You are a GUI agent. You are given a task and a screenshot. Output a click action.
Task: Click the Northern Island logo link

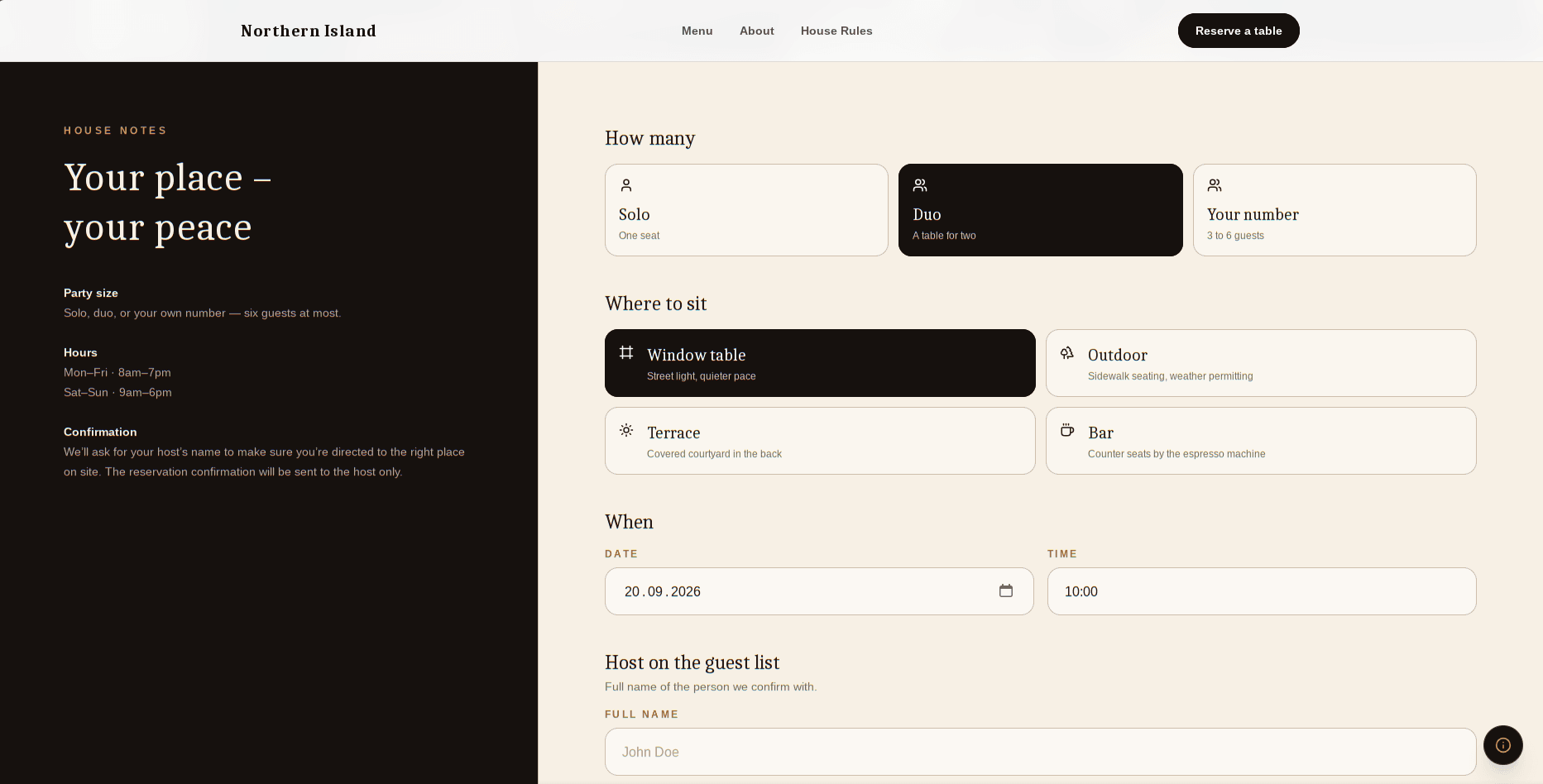309,31
